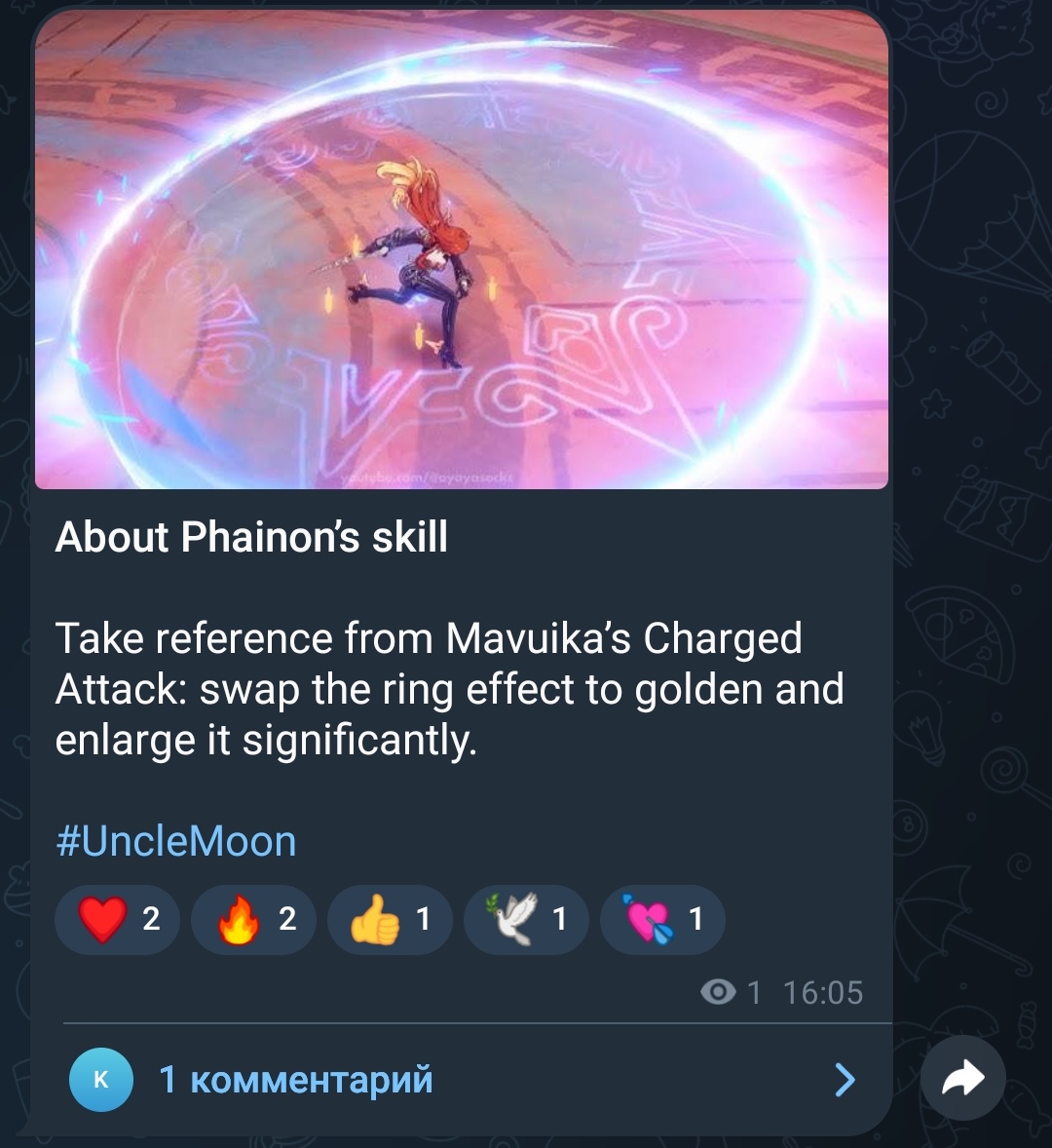
Task: Open the 1 комментарий thread
Action: [295, 1079]
